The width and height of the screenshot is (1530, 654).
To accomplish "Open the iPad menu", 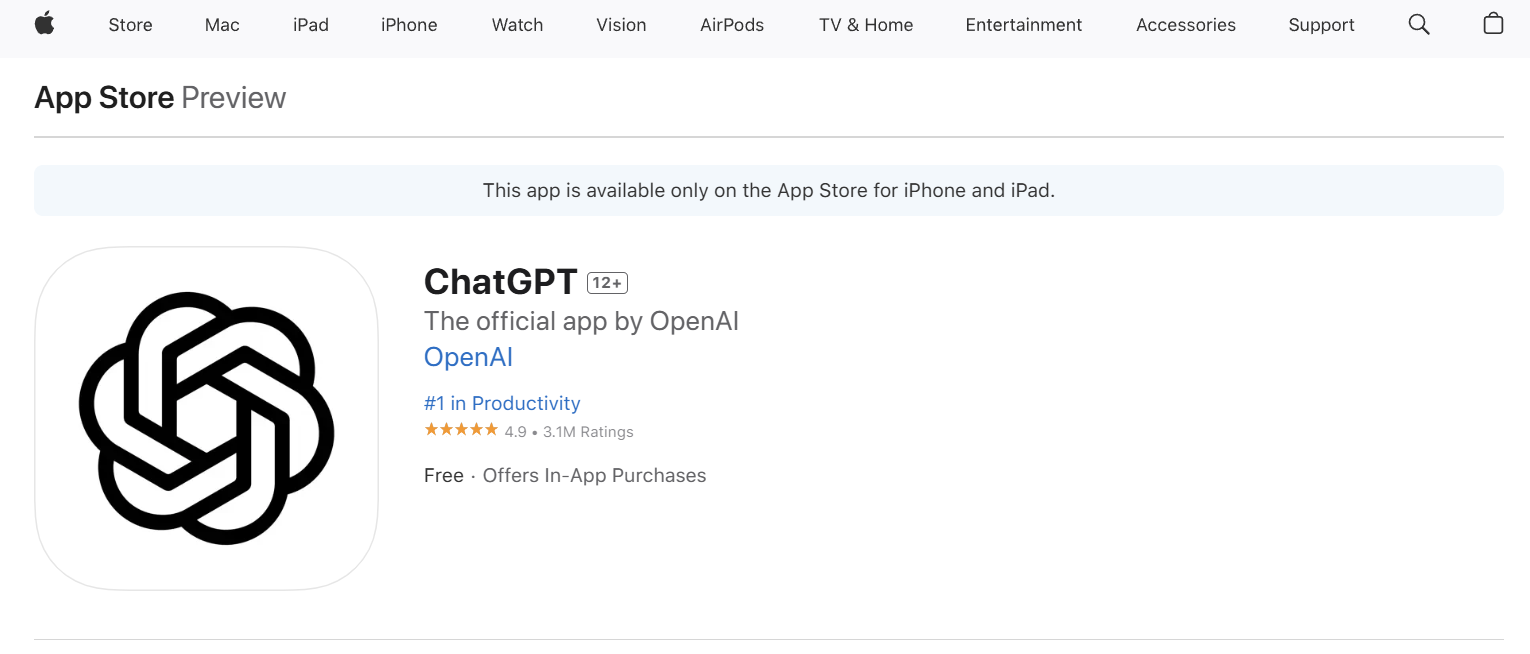I will 311,25.
